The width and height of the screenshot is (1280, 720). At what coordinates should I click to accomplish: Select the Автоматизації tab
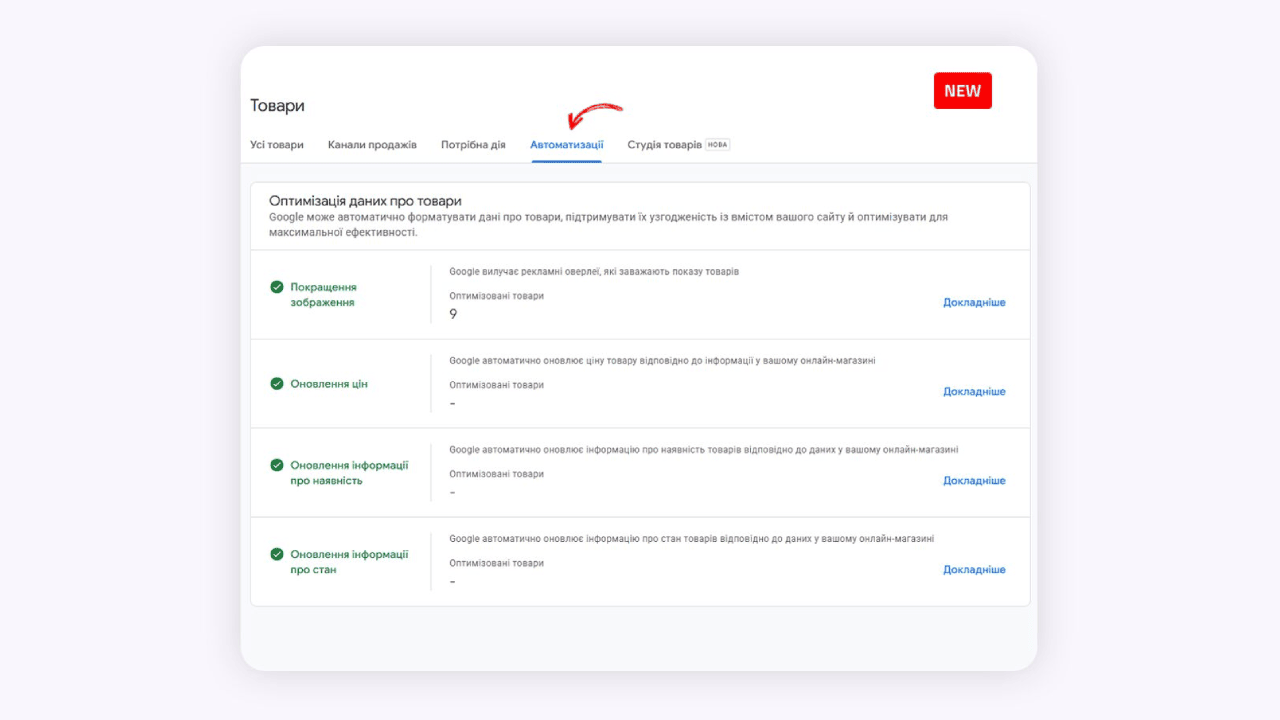point(567,145)
